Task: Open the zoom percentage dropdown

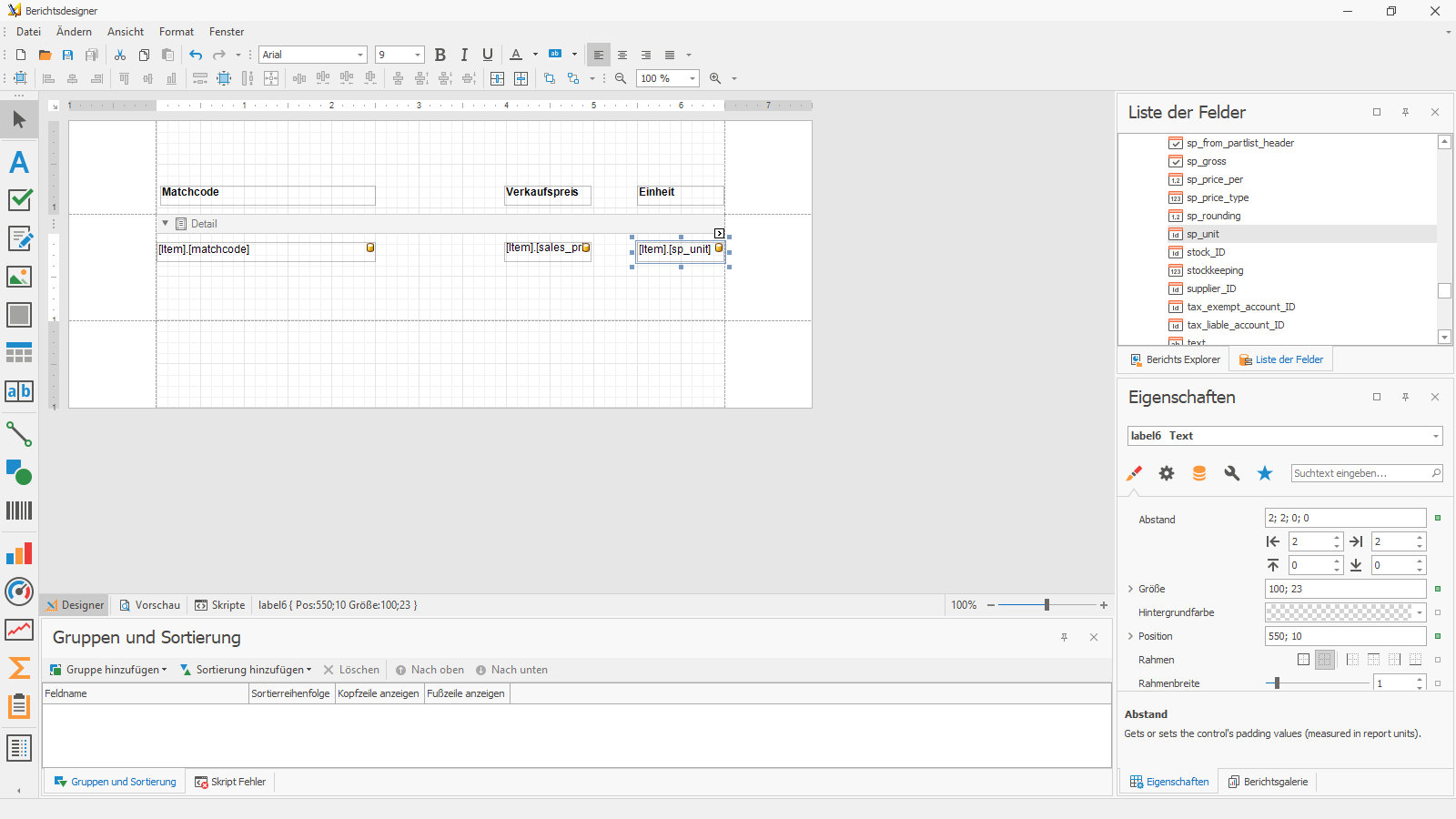Action: [x=693, y=78]
